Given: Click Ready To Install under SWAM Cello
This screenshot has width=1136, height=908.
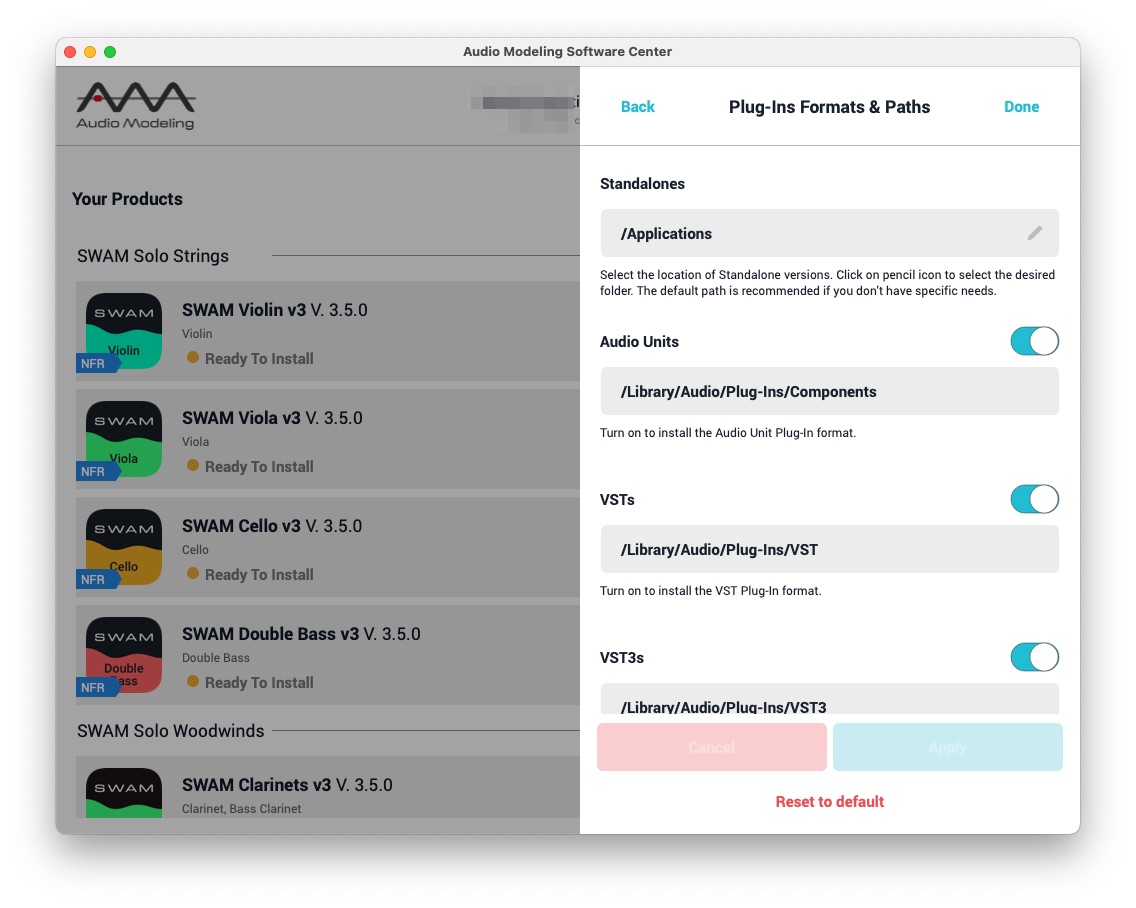Looking at the screenshot, I should (x=259, y=575).
